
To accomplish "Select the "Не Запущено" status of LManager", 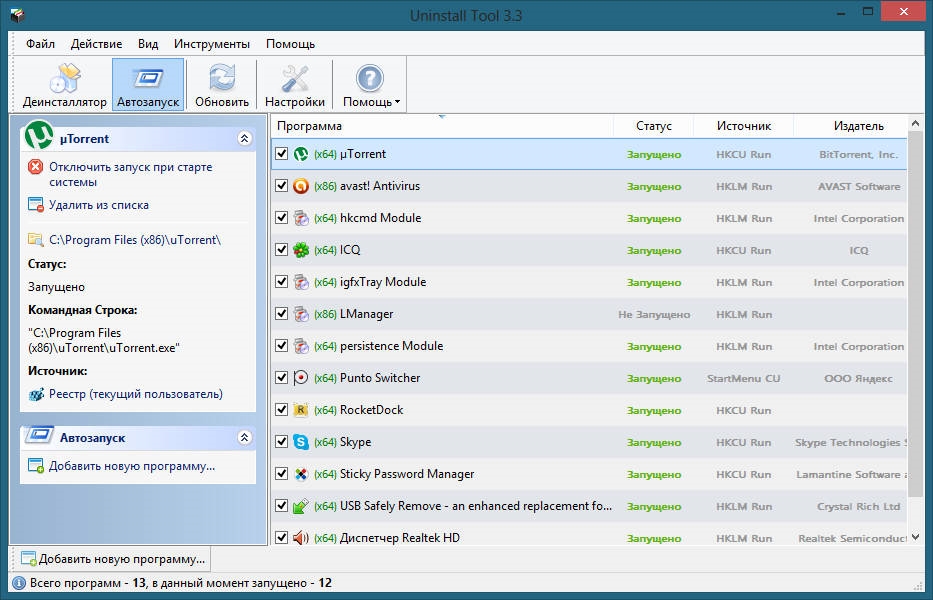I will [x=654, y=314].
